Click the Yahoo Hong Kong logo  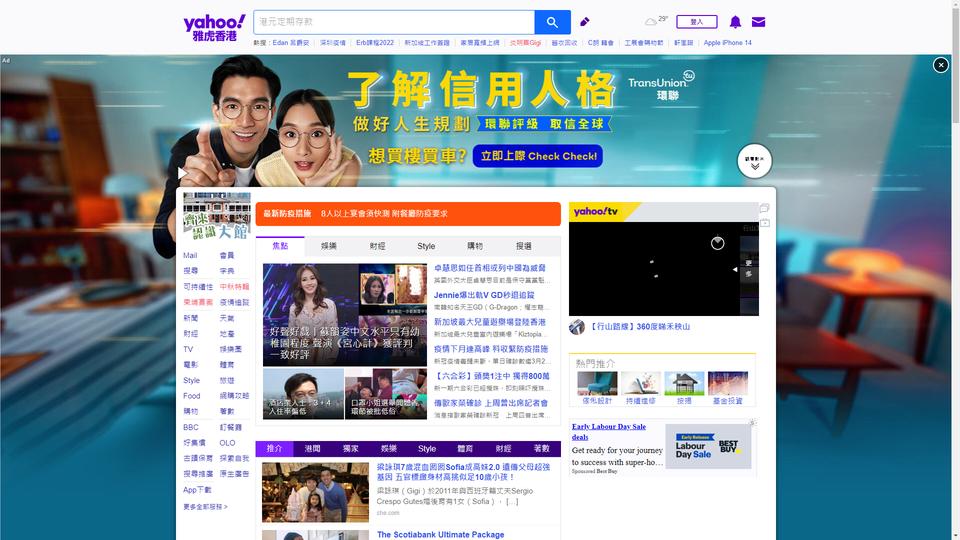pyautogui.click(x=214, y=28)
